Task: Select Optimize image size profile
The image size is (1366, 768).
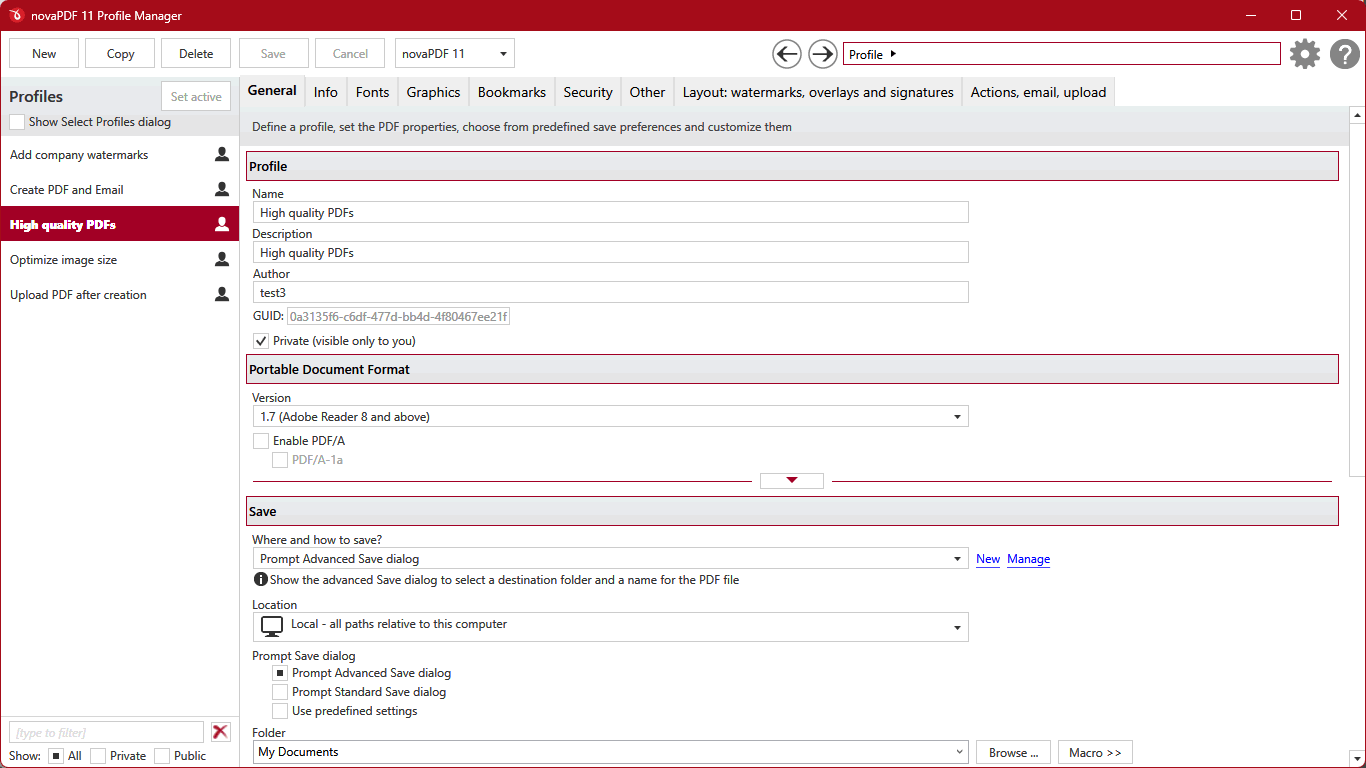Action: click(x=120, y=259)
